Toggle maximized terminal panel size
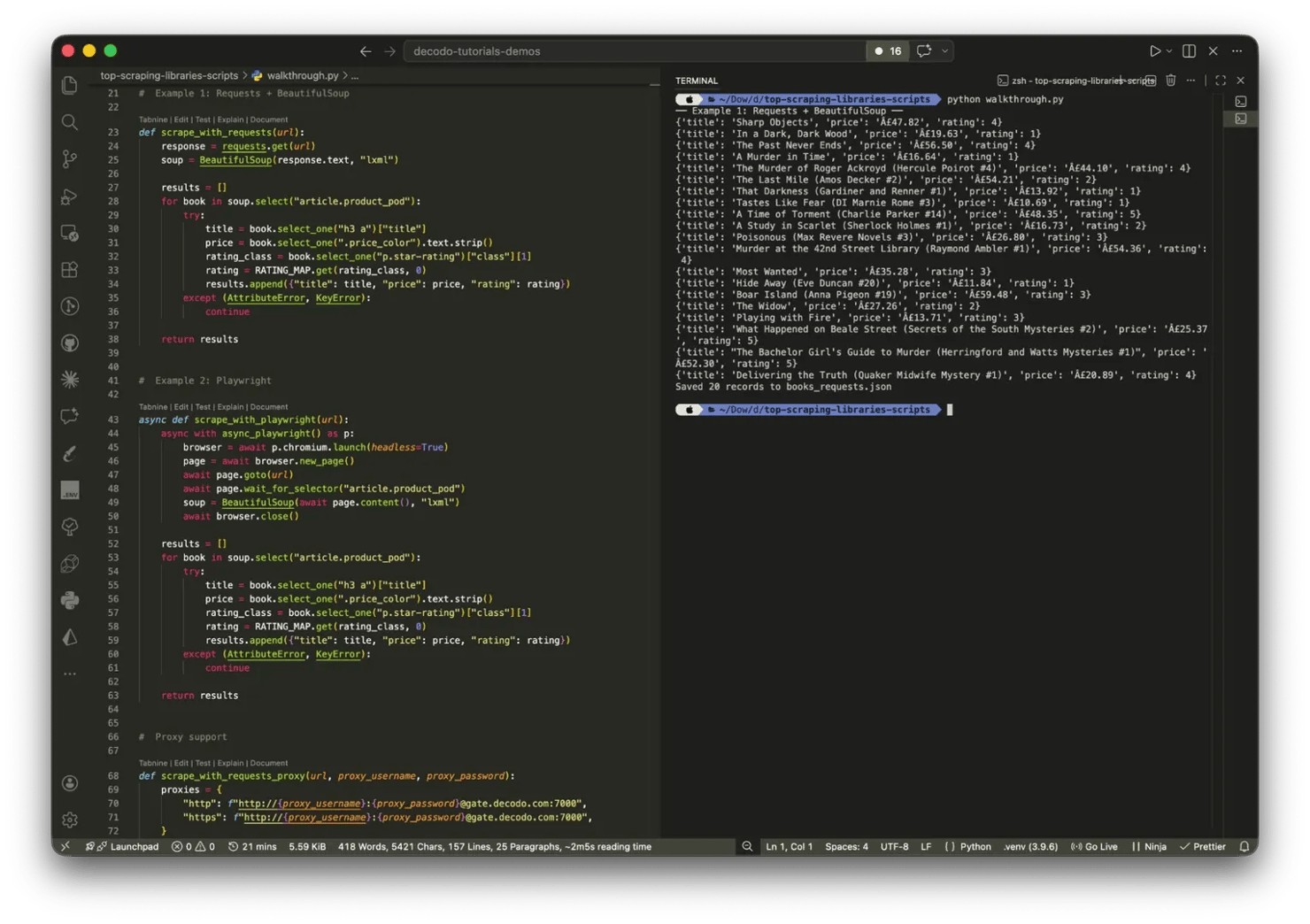 pyautogui.click(x=1221, y=81)
